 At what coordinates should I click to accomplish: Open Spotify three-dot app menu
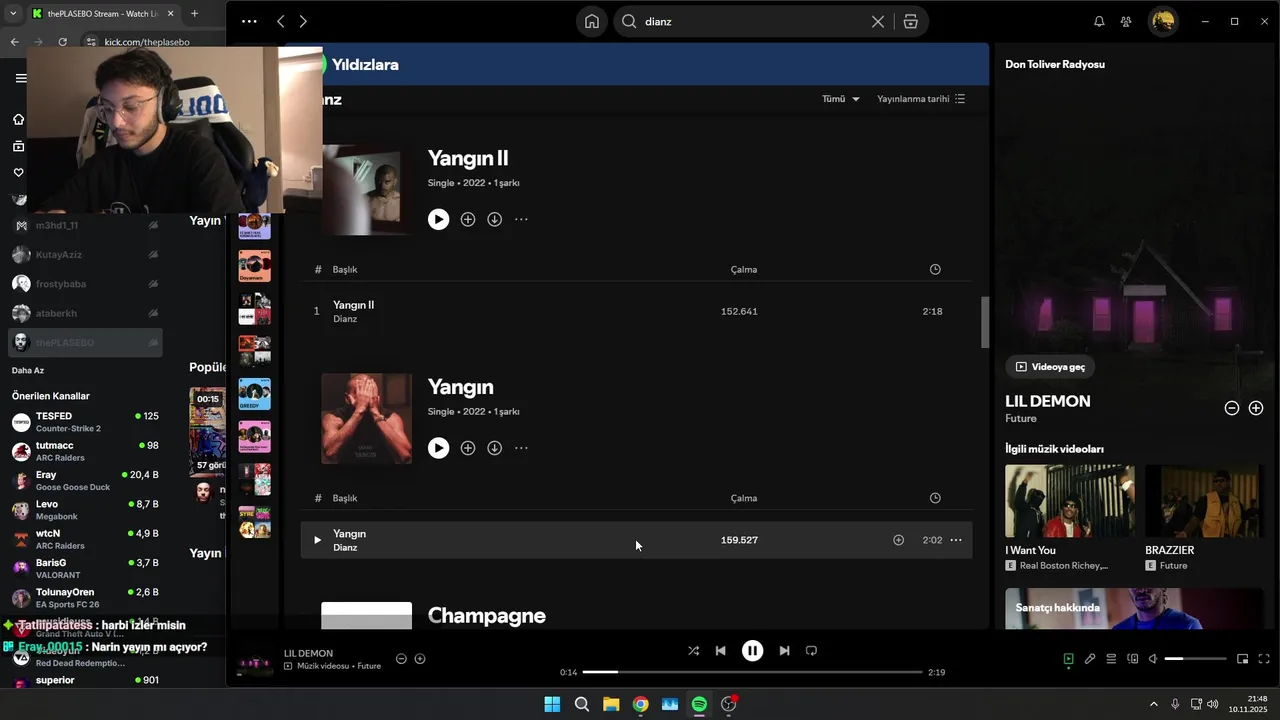(249, 22)
